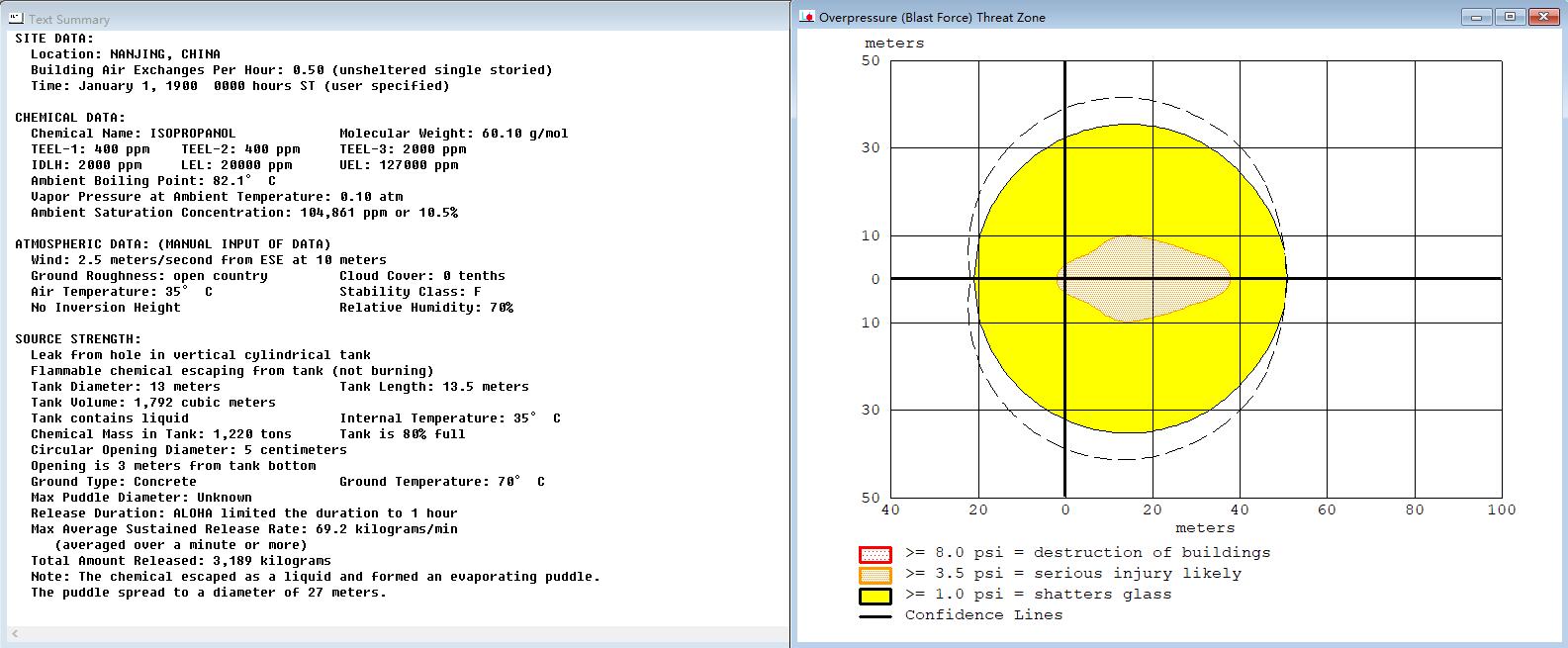Select the 'SOURCE STRENGTH:' heading

(x=78, y=339)
